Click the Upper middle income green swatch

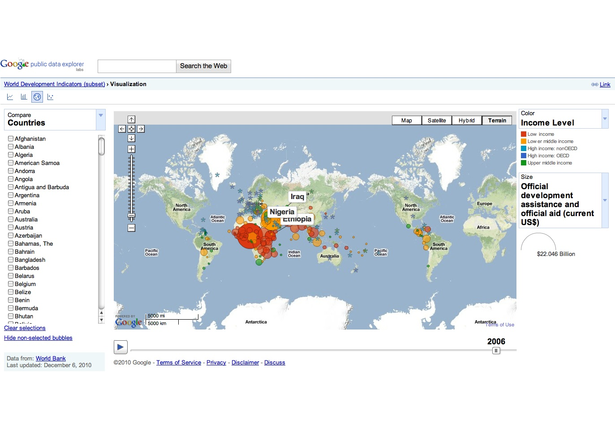[x=523, y=163]
